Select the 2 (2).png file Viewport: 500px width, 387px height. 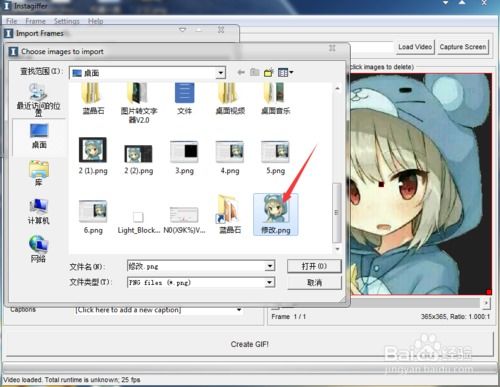click(x=139, y=160)
